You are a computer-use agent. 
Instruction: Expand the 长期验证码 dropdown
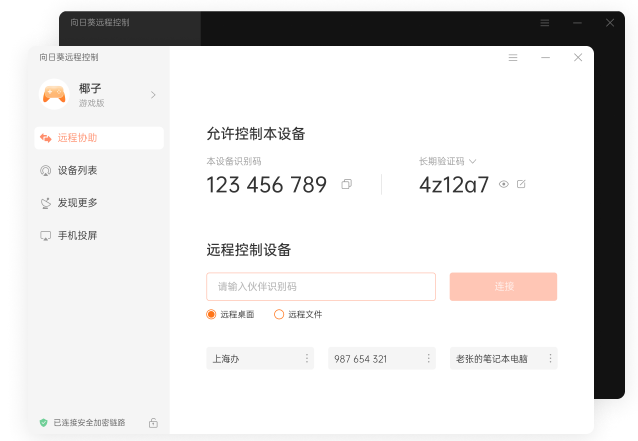click(x=472, y=162)
